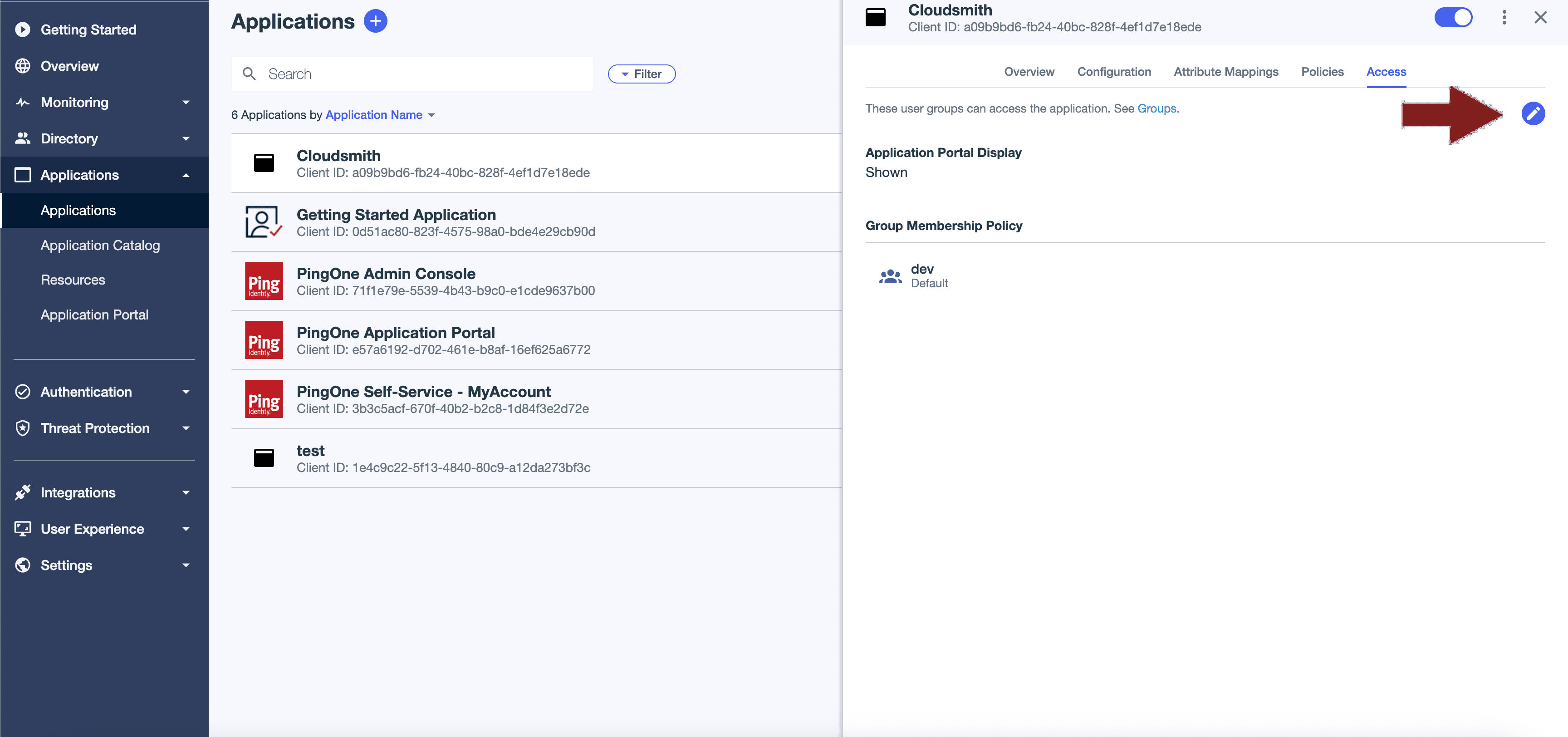Click the blue plus add application icon
The image size is (1568, 737).
tap(375, 21)
